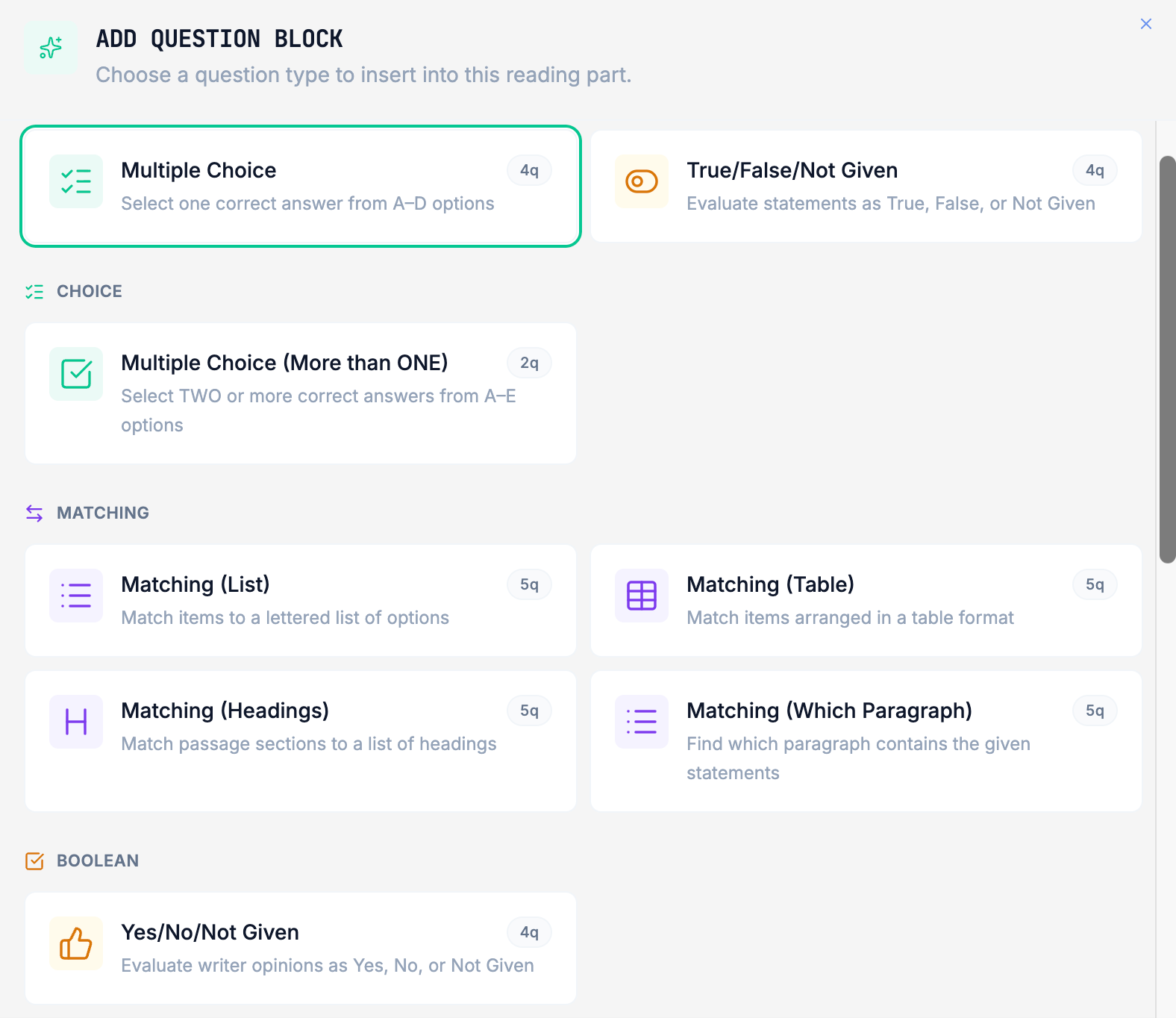Click the sparkle icon beside Add Question Block
The height and width of the screenshot is (1018, 1176).
click(x=50, y=48)
